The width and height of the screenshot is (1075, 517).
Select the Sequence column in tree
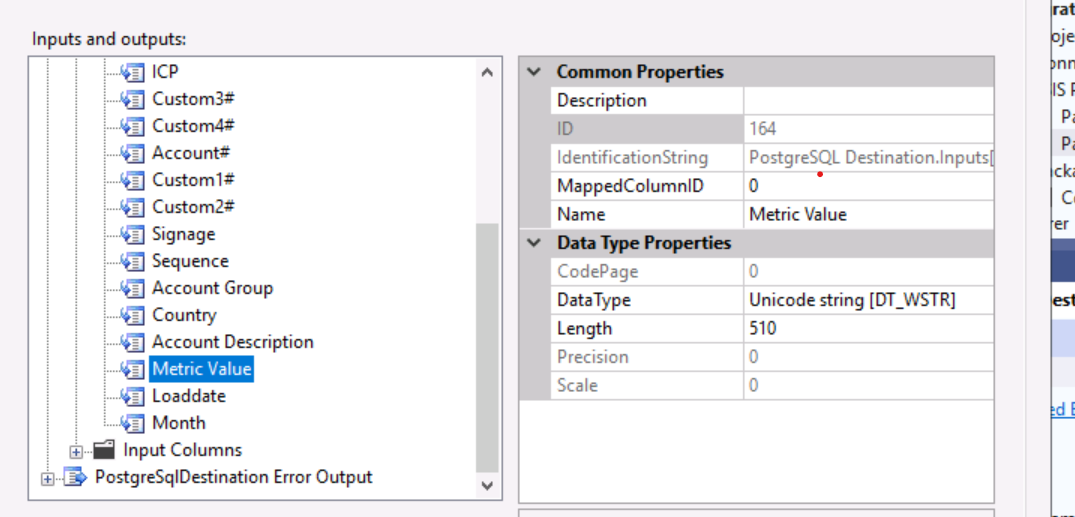click(190, 261)
